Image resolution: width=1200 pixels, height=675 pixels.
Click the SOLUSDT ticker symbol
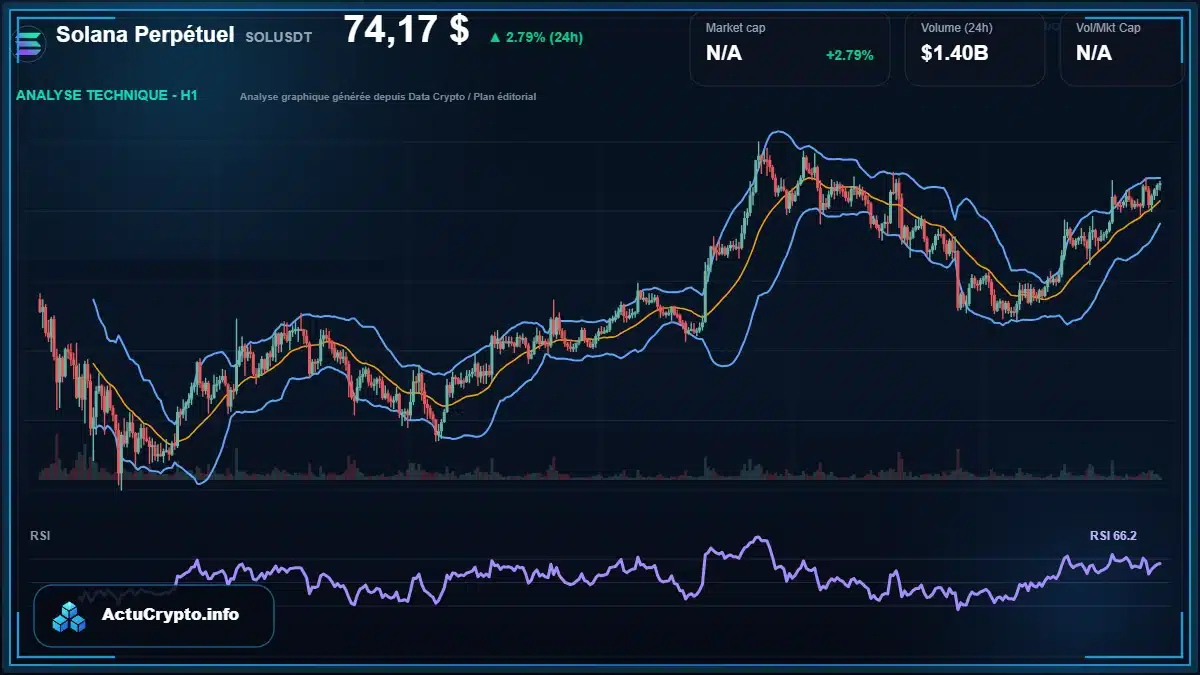(x=278, y=37)
